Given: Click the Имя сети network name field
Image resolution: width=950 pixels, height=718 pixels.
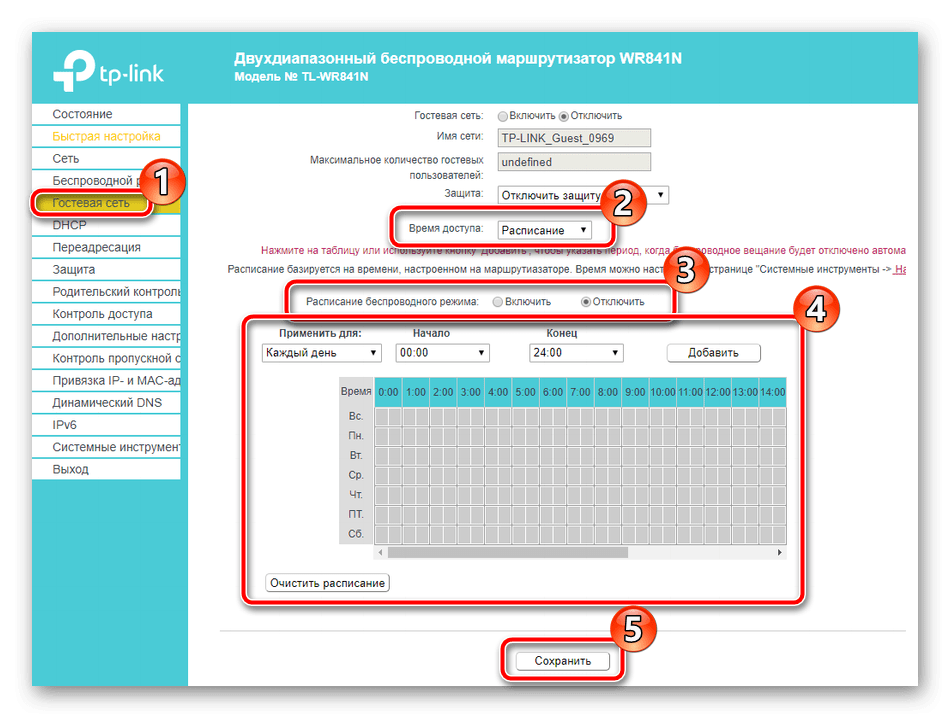Looking at the screenshot, I should point(573,139).
